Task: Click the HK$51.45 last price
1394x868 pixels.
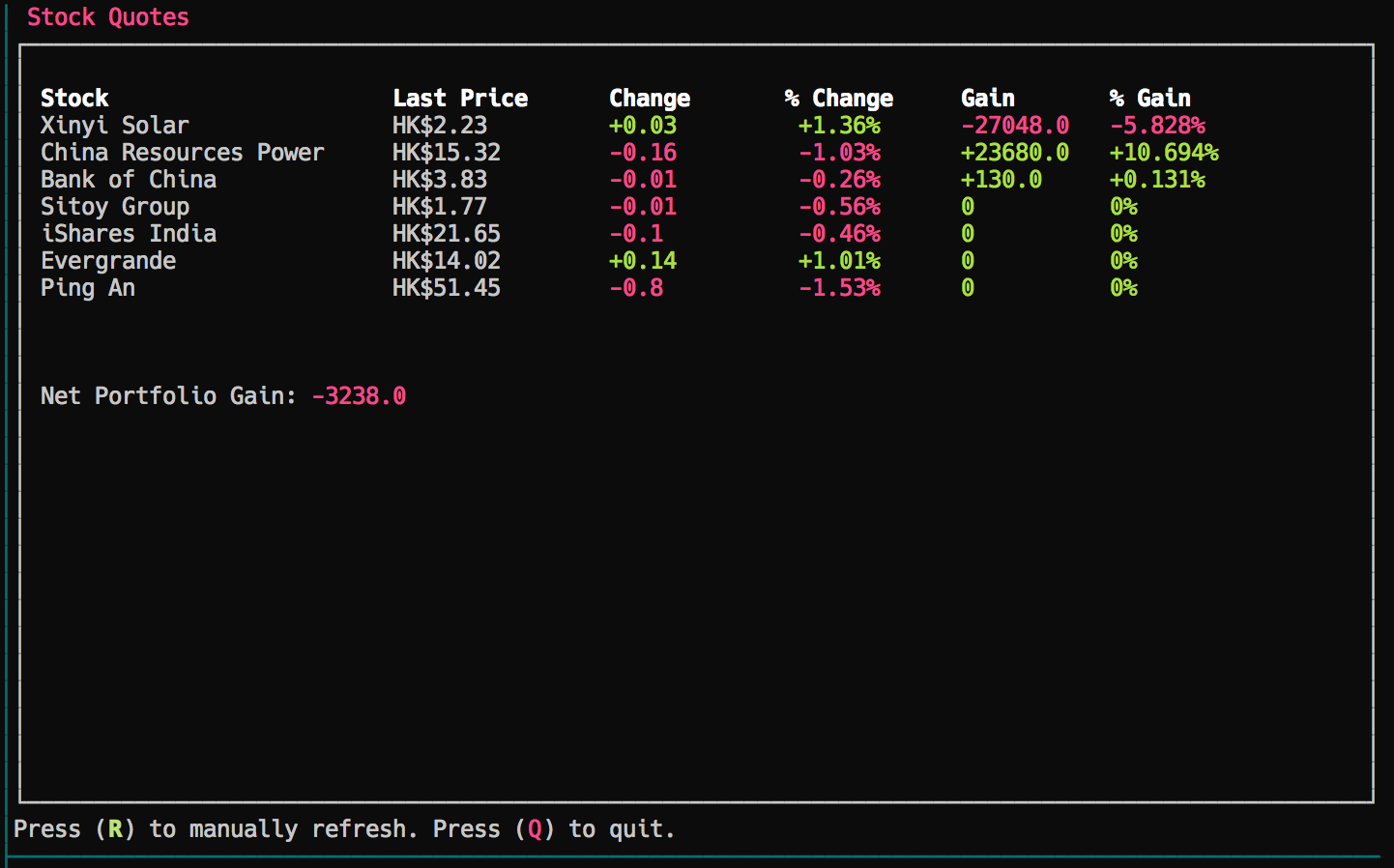Action: tap(447, 288)
